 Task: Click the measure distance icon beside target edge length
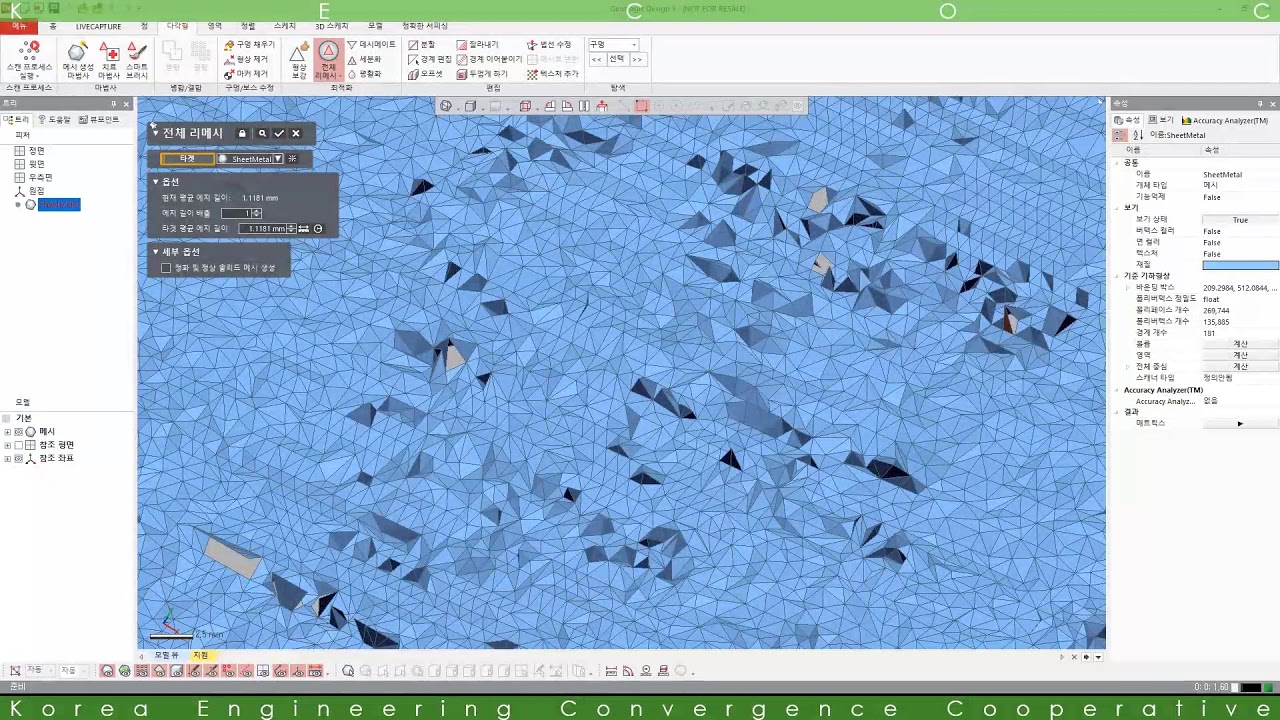pos(304,229)
